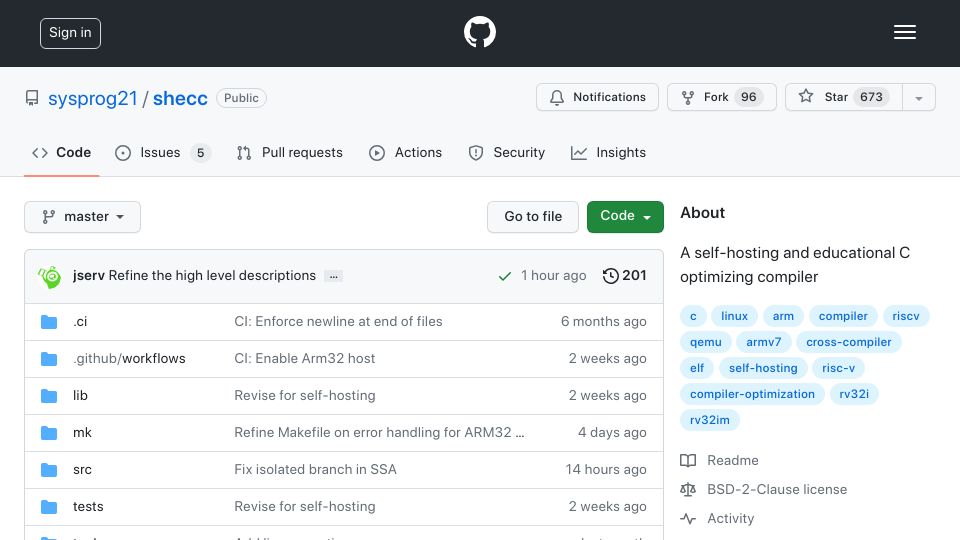Screen dimensions: 960x540
Task: Select the 'self-hosting' topic tag
Action: pos(763,368)
